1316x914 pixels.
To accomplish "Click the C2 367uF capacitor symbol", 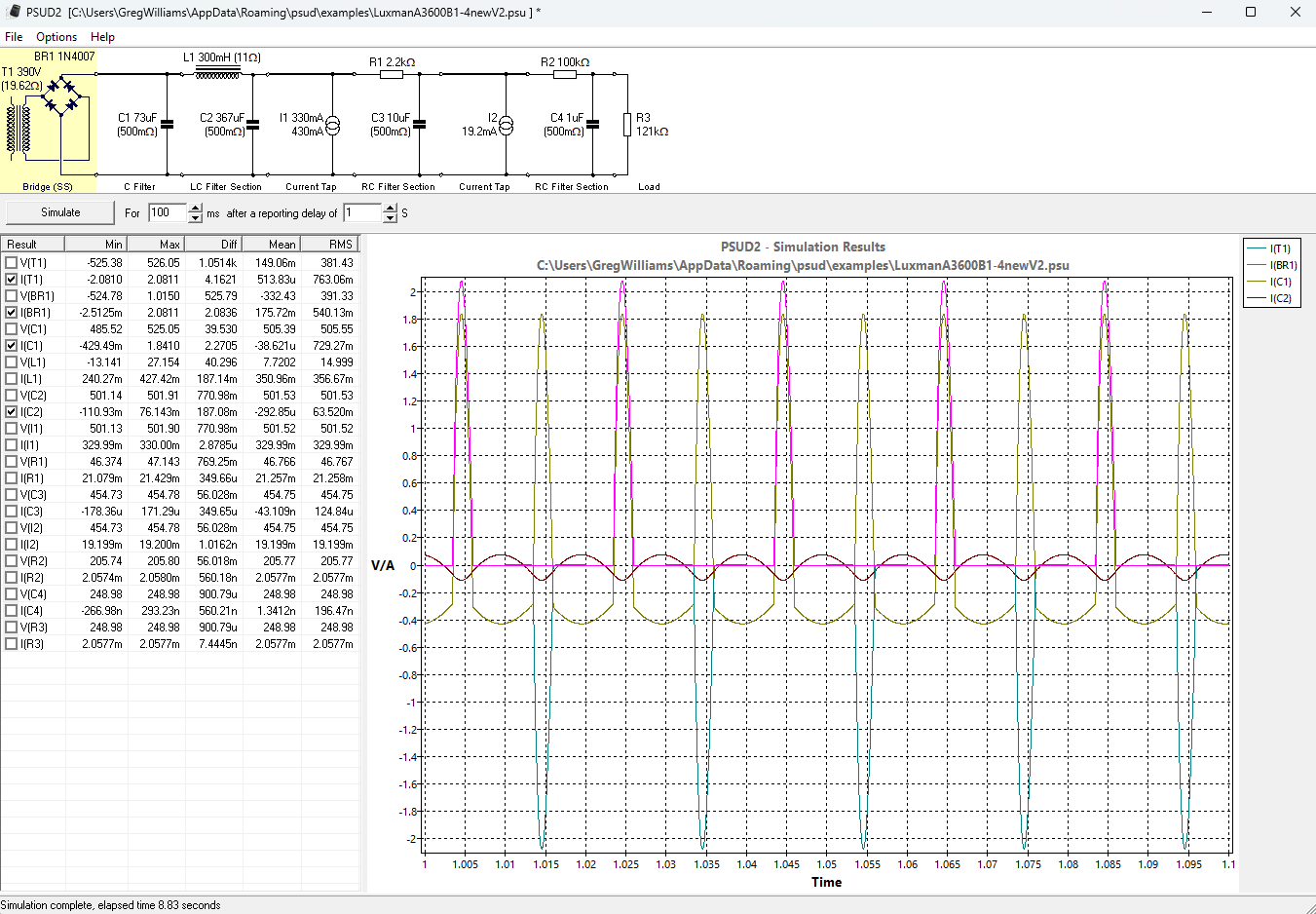I will [x=253, y=125].
